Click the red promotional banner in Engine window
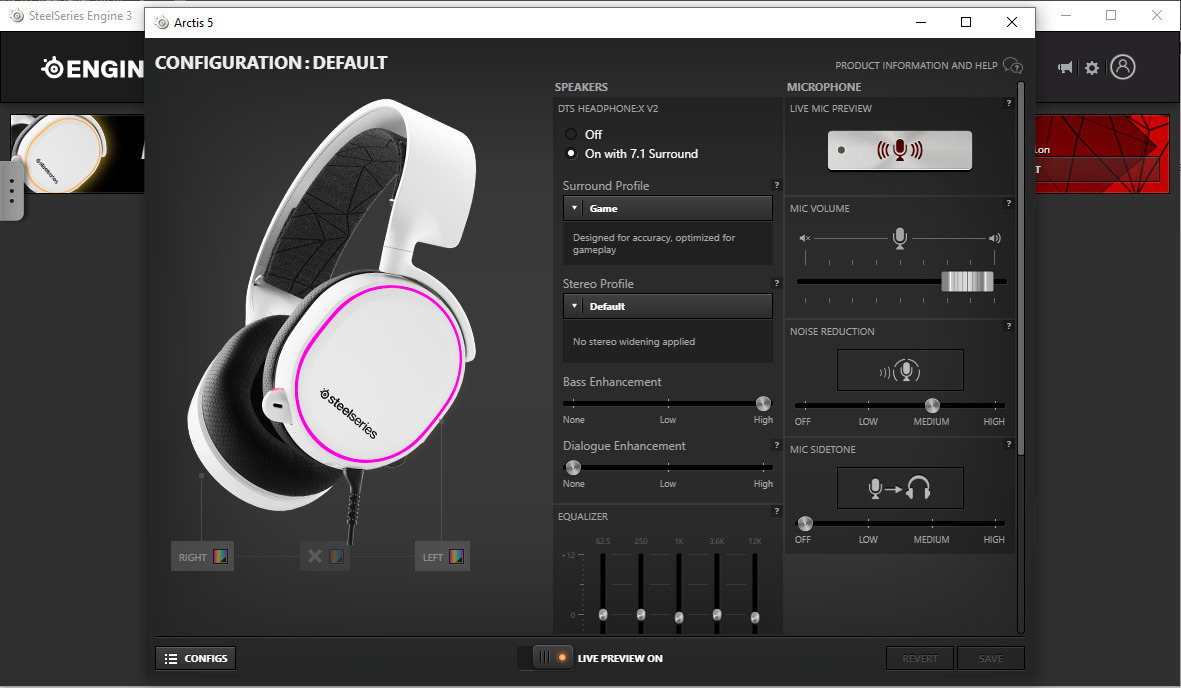 [x=1102, y=154]
